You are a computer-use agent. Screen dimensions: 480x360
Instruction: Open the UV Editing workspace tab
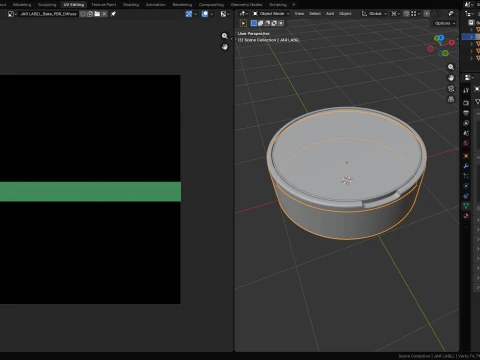[x=74, y=5]
